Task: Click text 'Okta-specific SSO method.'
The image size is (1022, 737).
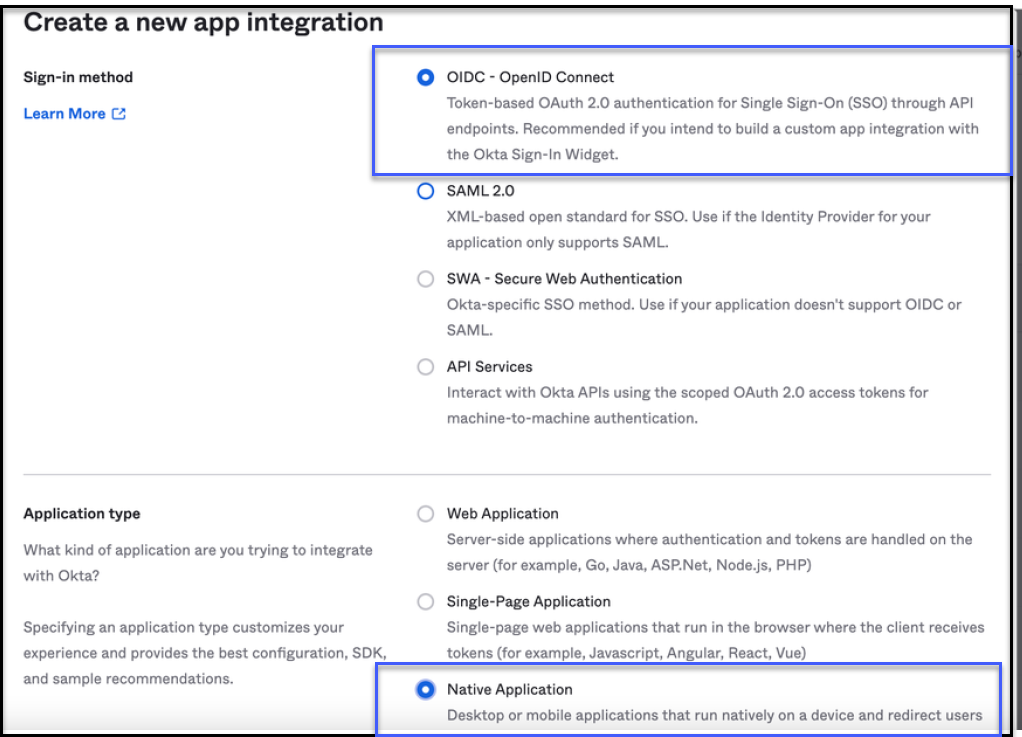Action: (540, 304)
